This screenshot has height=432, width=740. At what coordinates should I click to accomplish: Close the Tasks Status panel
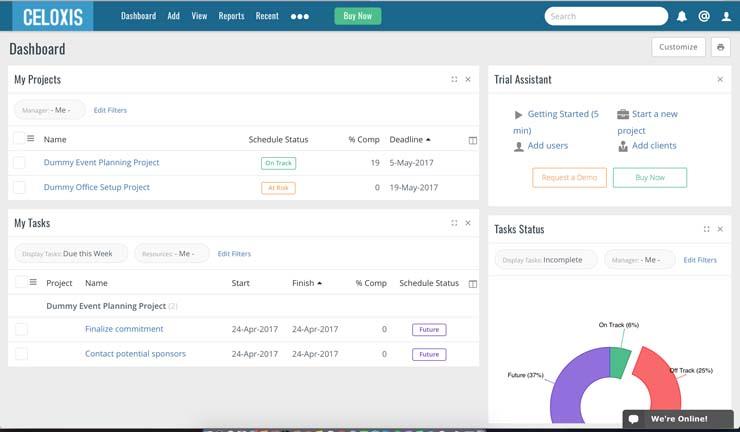click(720, 229)
